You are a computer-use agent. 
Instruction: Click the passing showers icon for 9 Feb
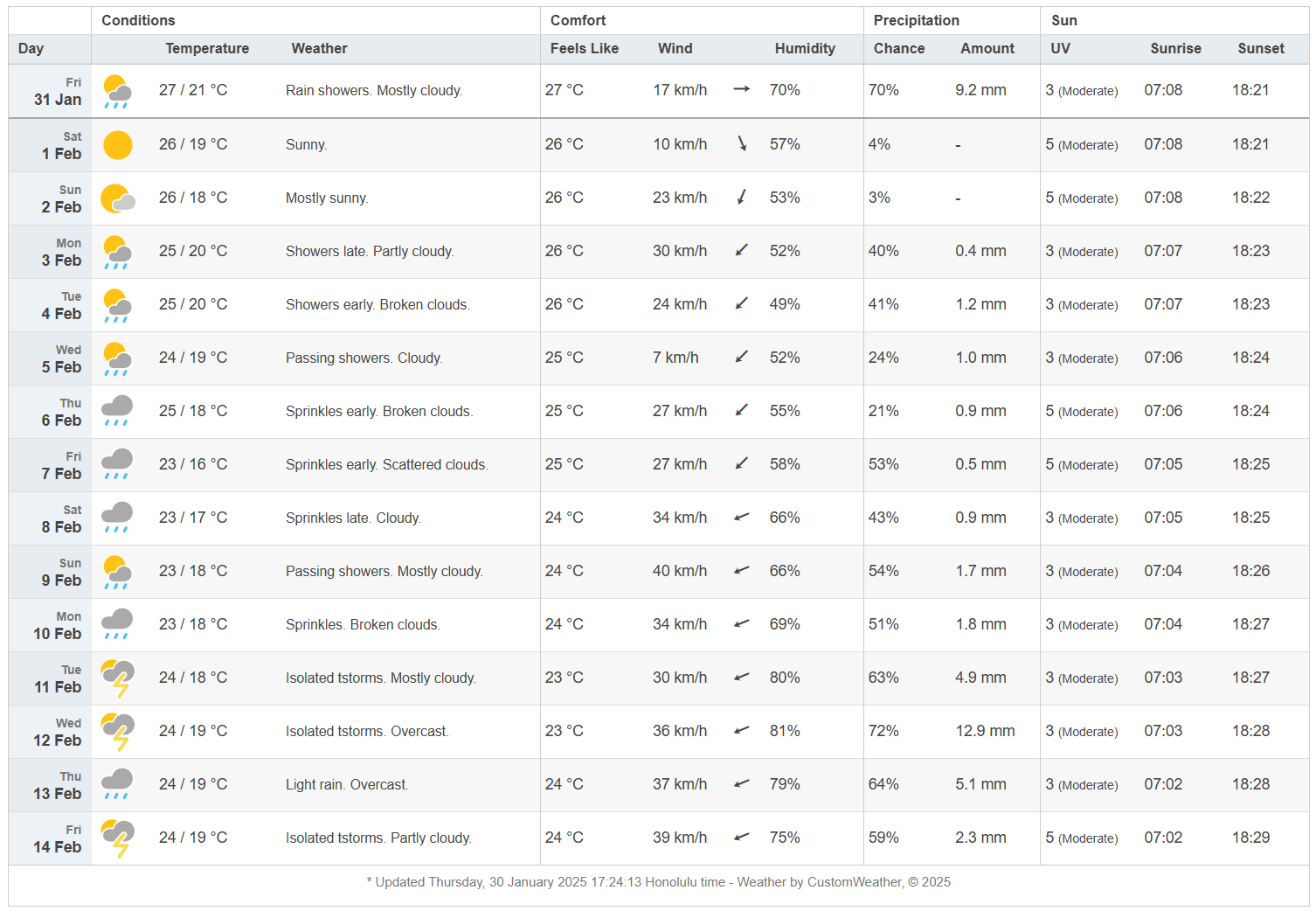(x=118, y=572)
